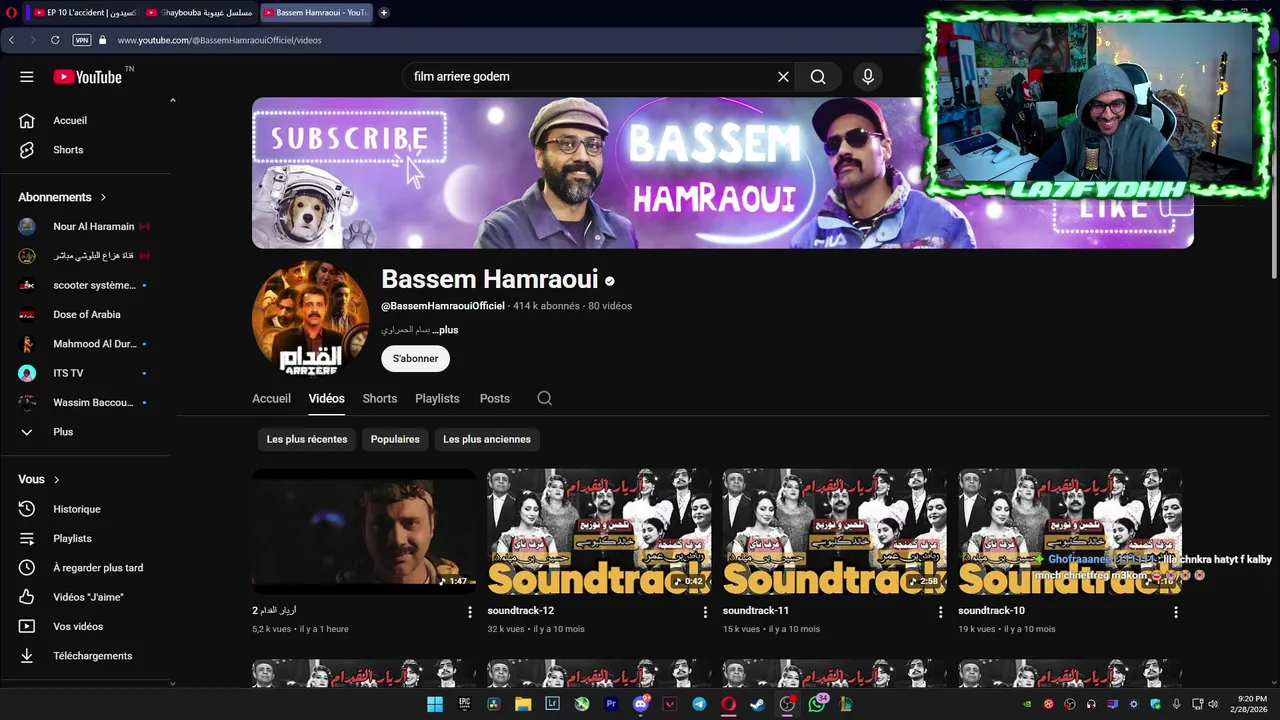Switch to the Playlists channel tab

pos(437,398)
